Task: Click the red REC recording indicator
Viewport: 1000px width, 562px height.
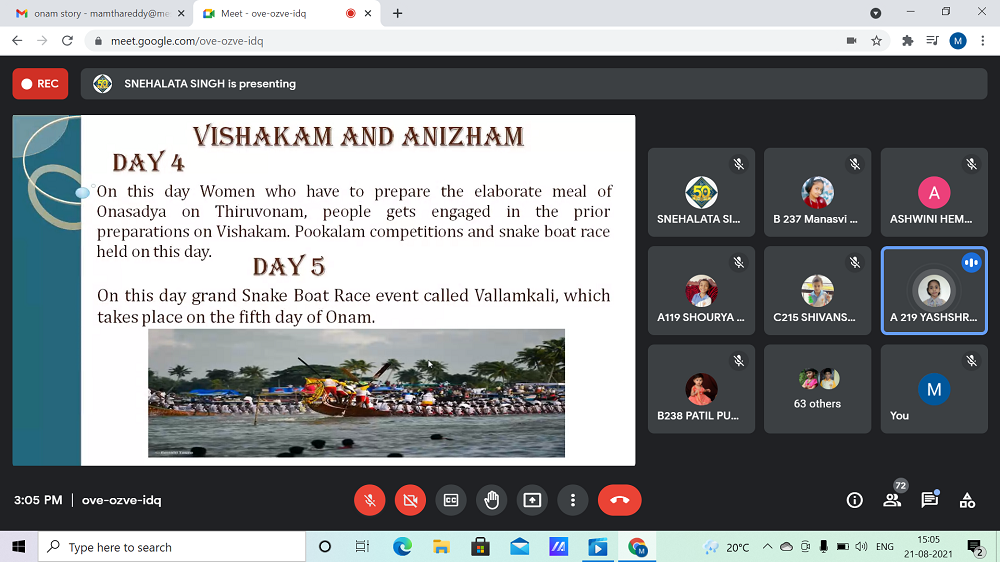Action: coord(40,84)
